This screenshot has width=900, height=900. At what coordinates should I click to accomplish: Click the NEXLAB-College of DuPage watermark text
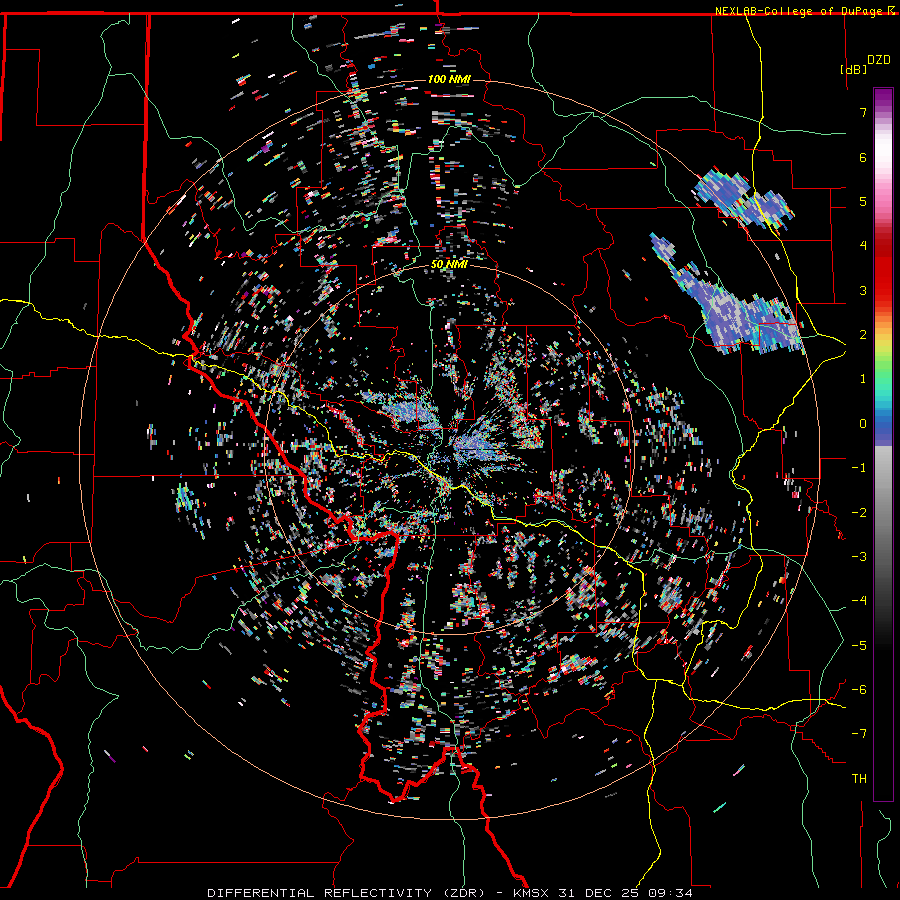[x=801, y=11]
